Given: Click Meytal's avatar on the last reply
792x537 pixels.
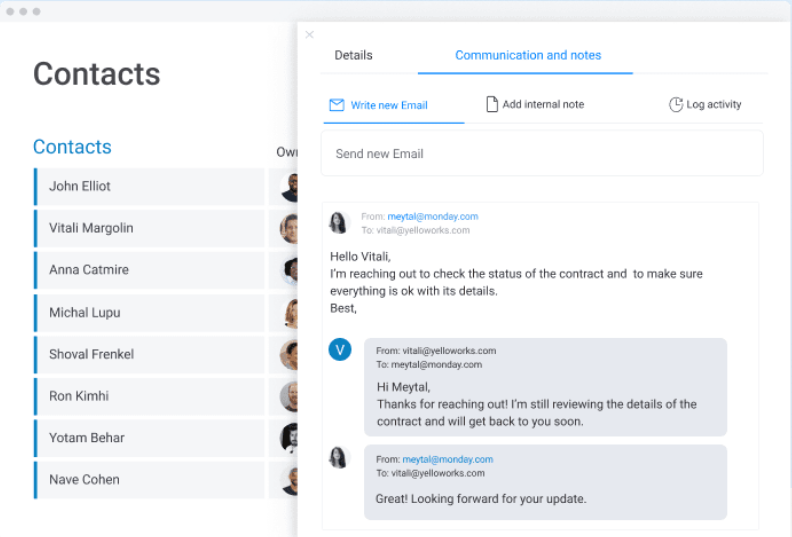Looking at the screenshot, I should pos(338,458).
